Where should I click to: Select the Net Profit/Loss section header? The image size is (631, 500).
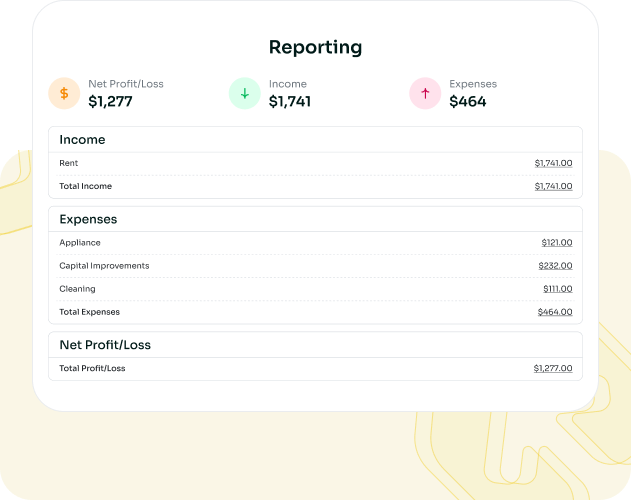coord(105,345)
